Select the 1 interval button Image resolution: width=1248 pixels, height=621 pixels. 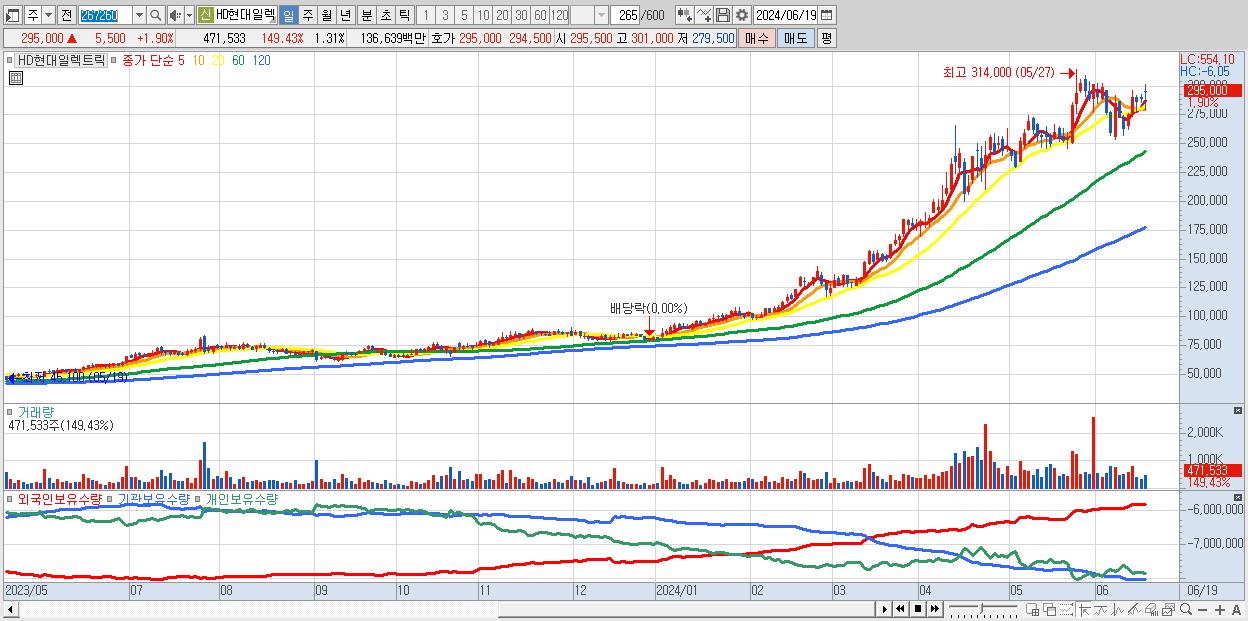coord(425,15)
